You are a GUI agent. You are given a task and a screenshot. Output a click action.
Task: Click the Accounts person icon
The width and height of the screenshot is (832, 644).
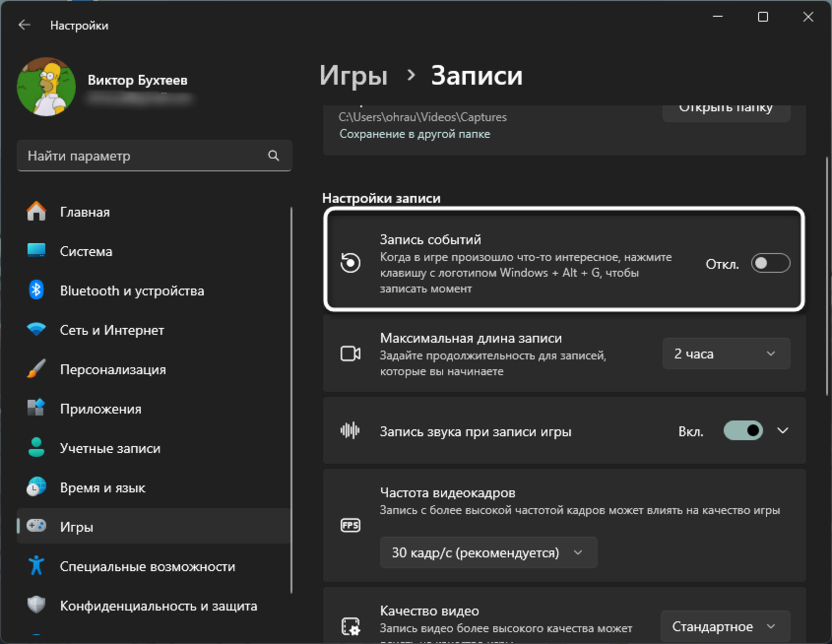pyautogui.click(x=37, y=448)
